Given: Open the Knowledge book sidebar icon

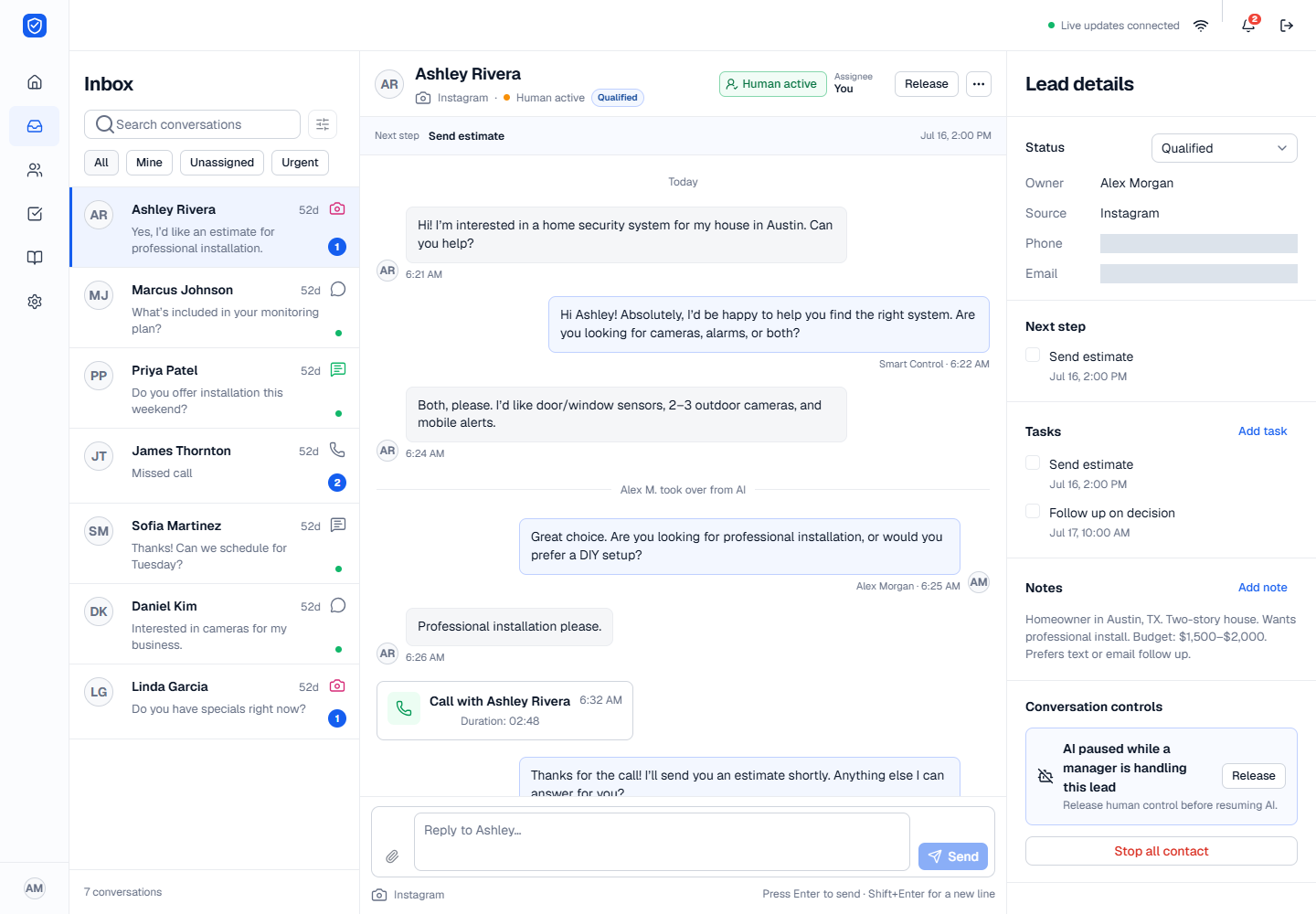Looking at the screenshot, I should [35, 258].
